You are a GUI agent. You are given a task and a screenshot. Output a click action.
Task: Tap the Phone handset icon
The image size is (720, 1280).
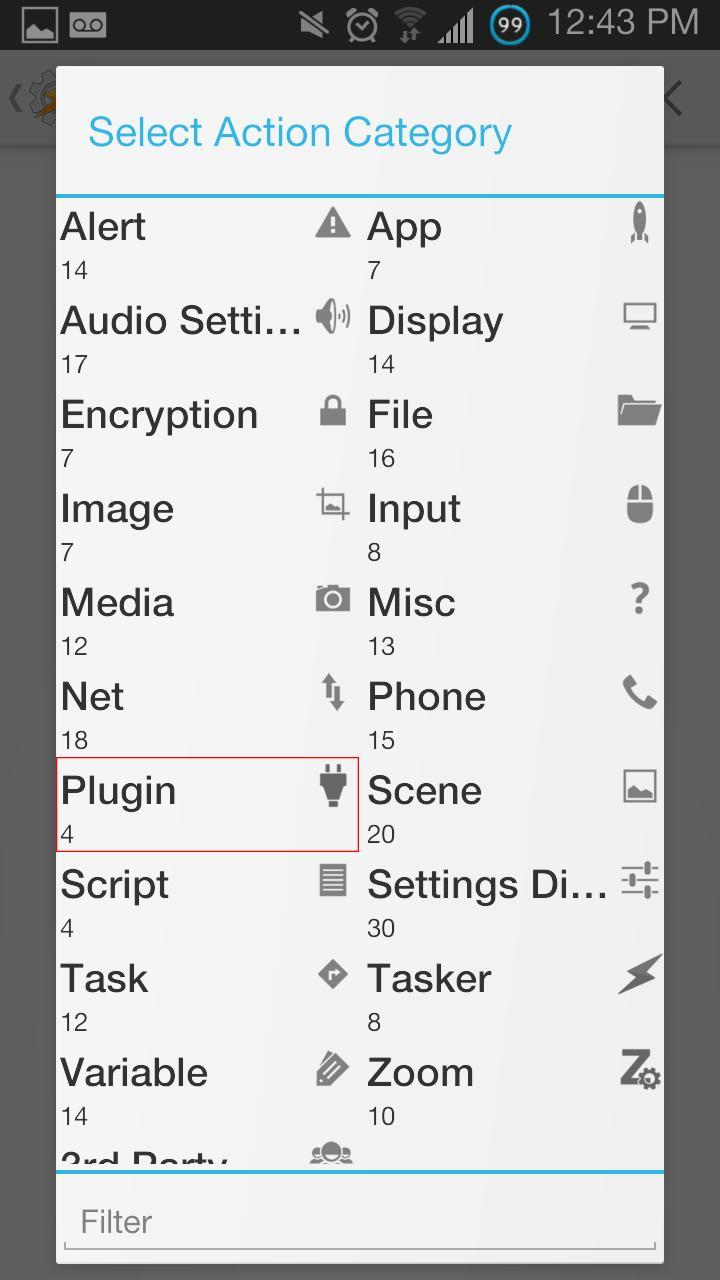coord(639,692)
